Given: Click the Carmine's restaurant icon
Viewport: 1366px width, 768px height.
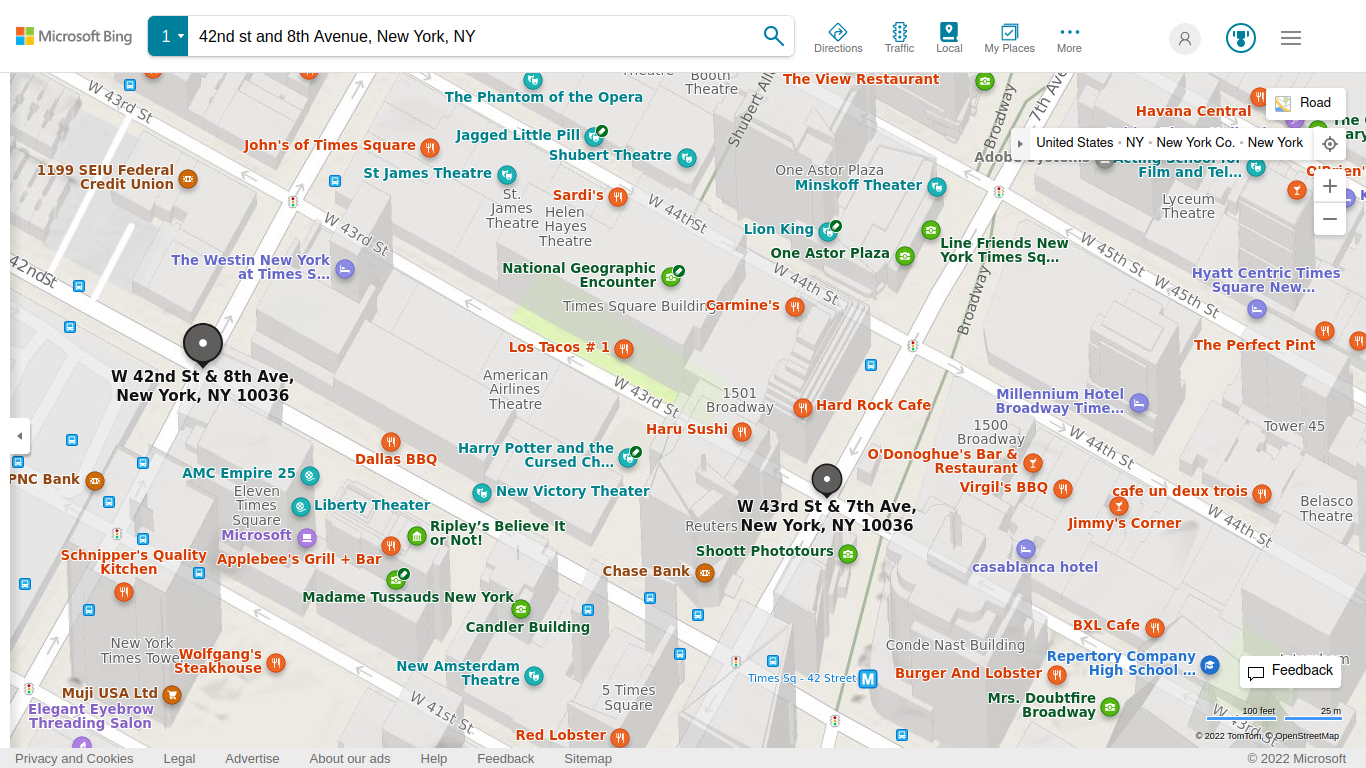Looking at the screenshot, I should tap(795, 307).
